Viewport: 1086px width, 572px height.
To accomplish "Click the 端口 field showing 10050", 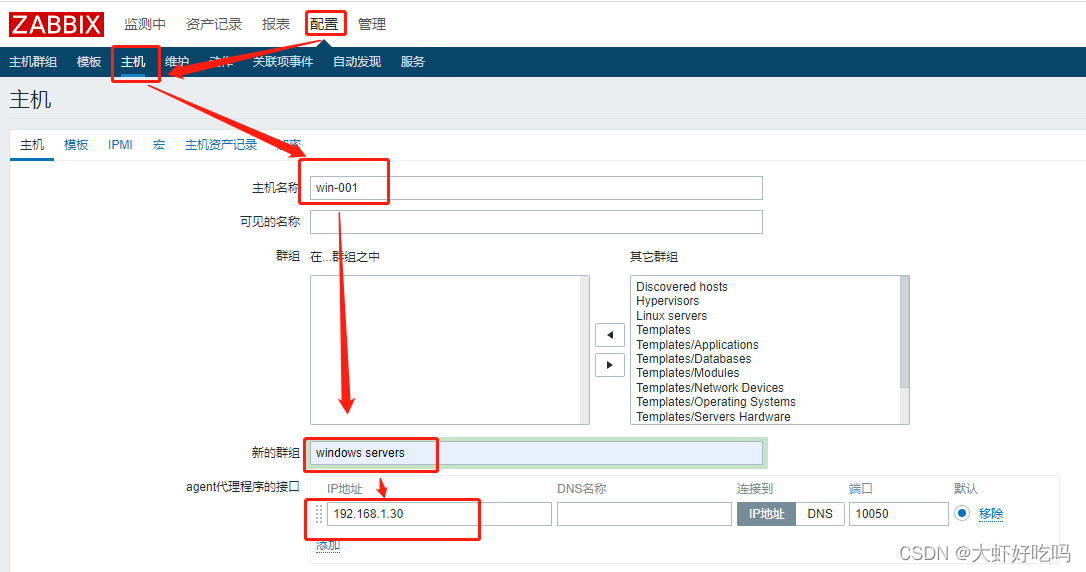I will [x=898, y=514].
